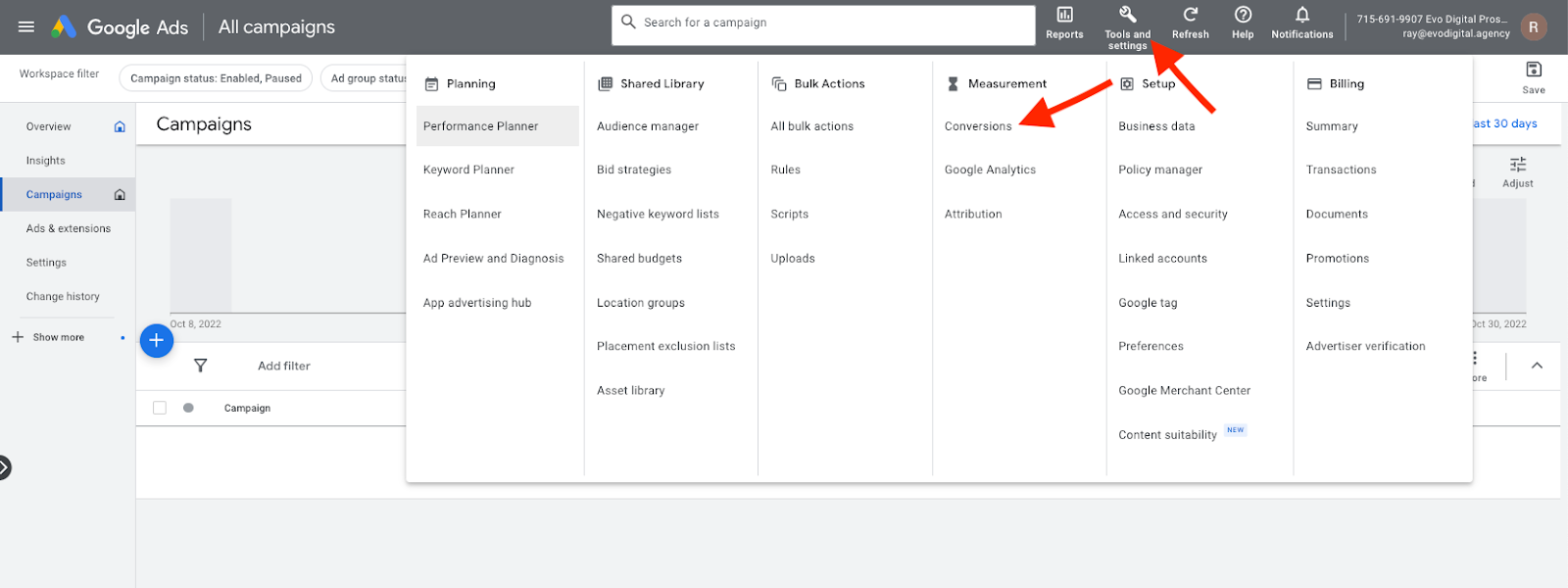The height and width of the screenshot is (588, 1568).
Task: Collapse the table panel chevron
Action: tap(1537, 366)
